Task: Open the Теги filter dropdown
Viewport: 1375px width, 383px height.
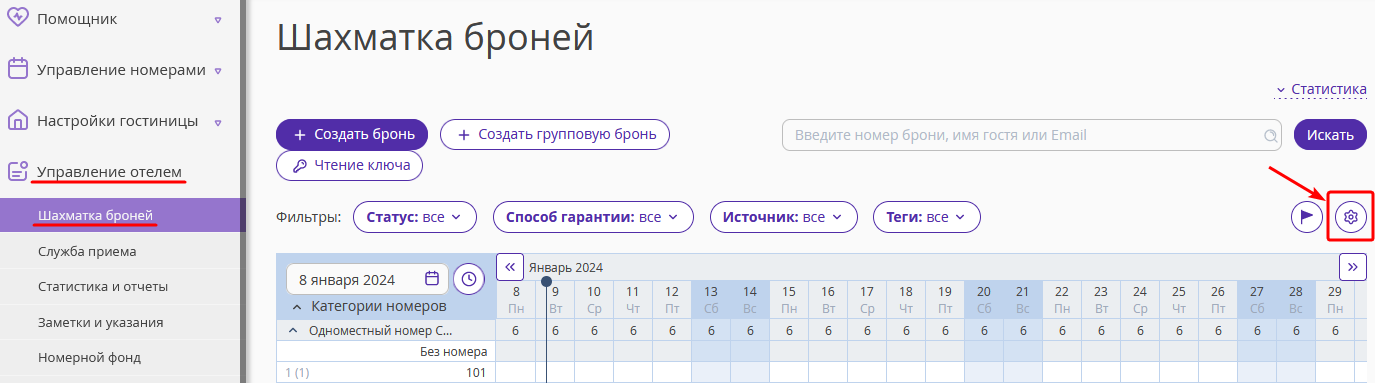Action: (927, 216)
